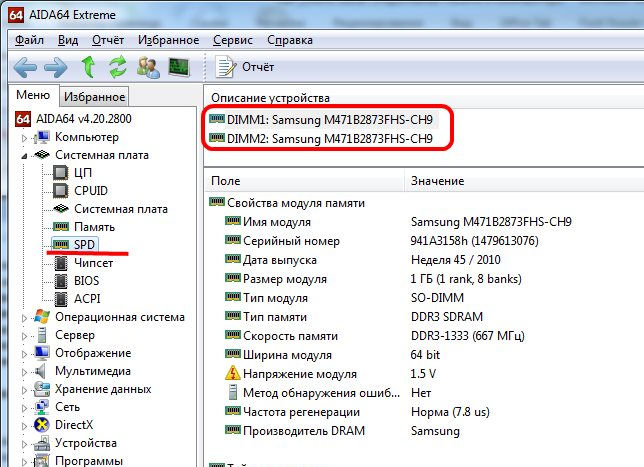The height and width of the screenshot is (467, 644).
Task: Open the Отчёт menu in menu bar
Action: (108, 40)
